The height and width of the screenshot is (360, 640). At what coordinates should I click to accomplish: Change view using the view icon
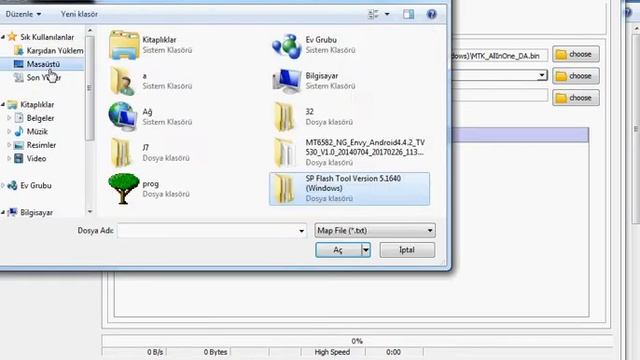coord(373,14)
